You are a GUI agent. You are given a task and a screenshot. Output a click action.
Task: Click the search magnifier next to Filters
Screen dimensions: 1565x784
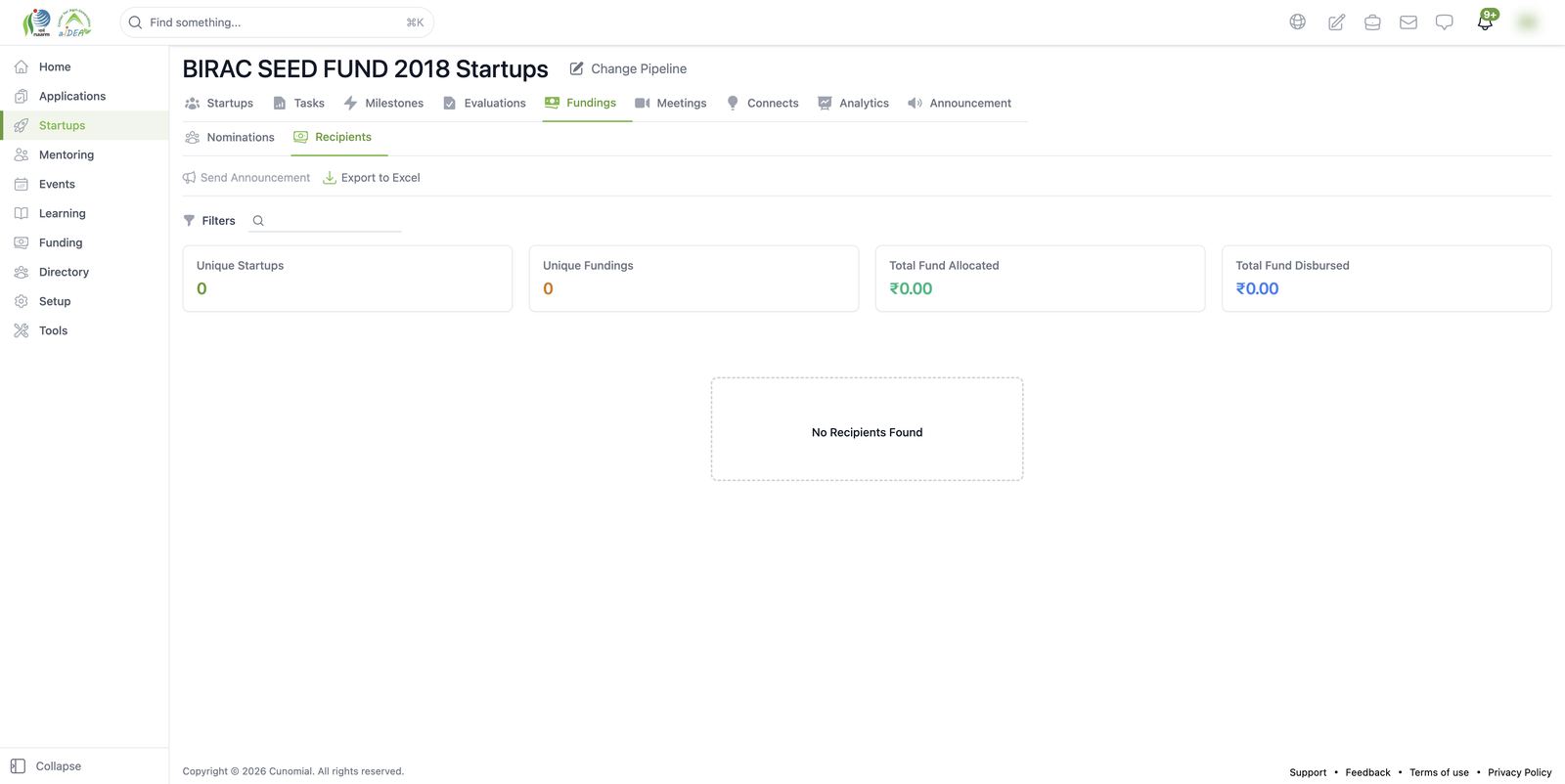click(258, 221)
